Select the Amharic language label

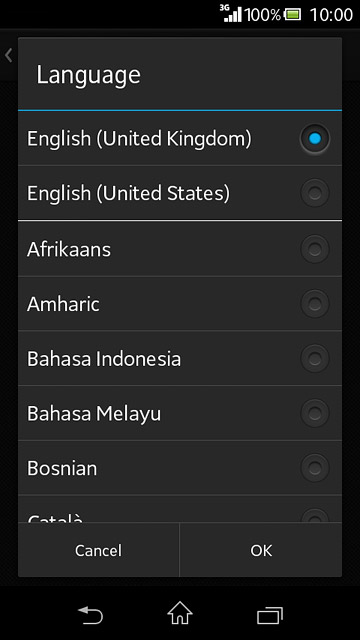point(63,304)
